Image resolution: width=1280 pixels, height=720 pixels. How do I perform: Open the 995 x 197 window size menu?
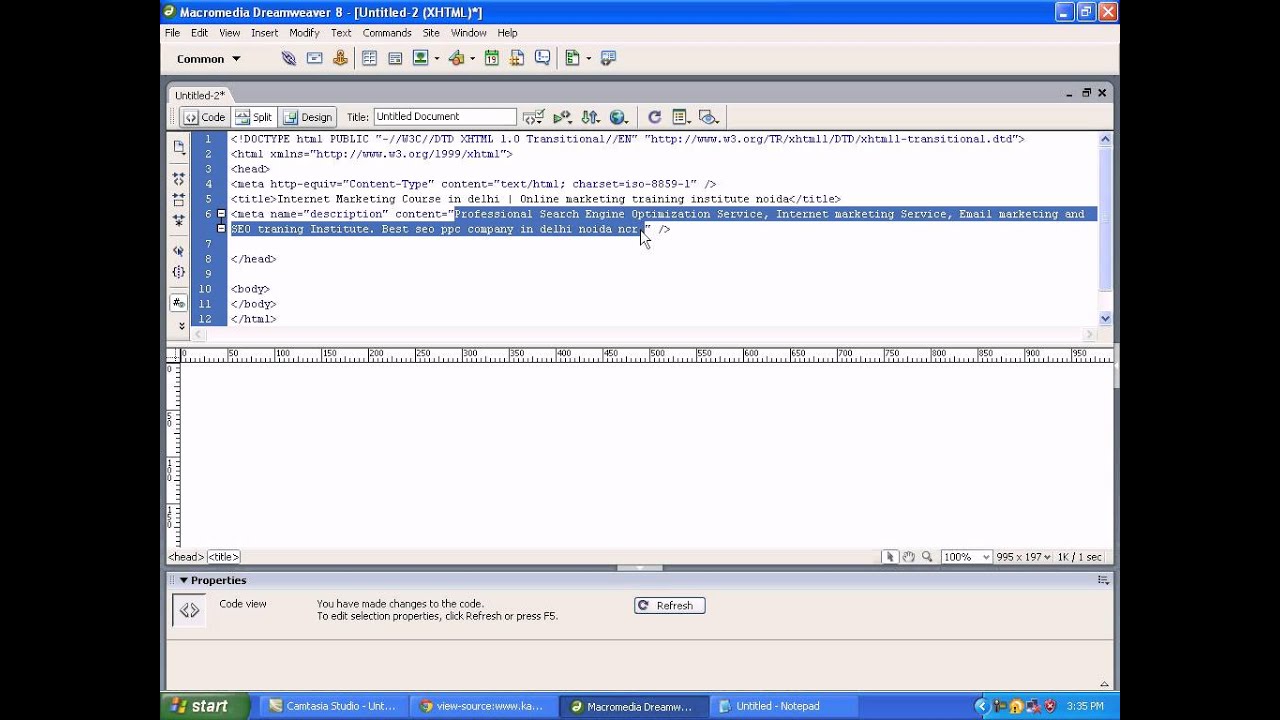point(1024,557)
